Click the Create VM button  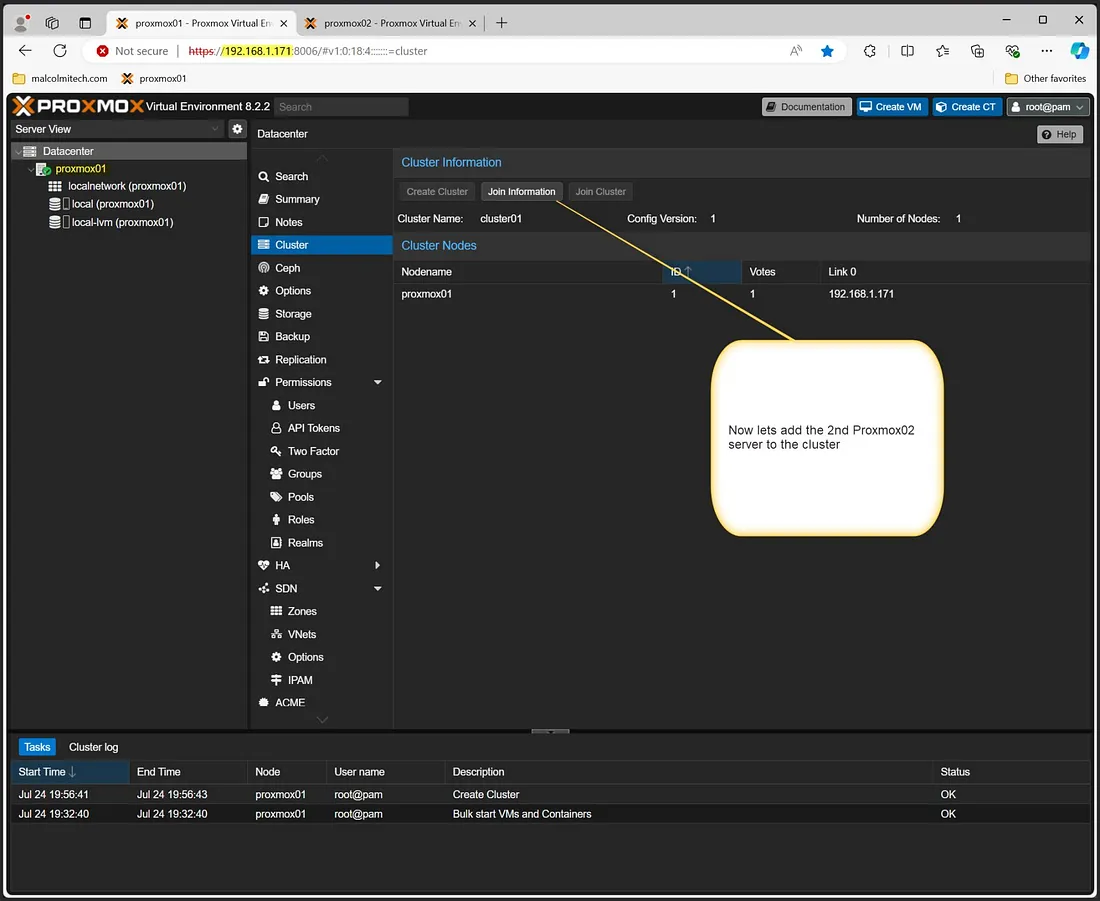click(890, 107)
